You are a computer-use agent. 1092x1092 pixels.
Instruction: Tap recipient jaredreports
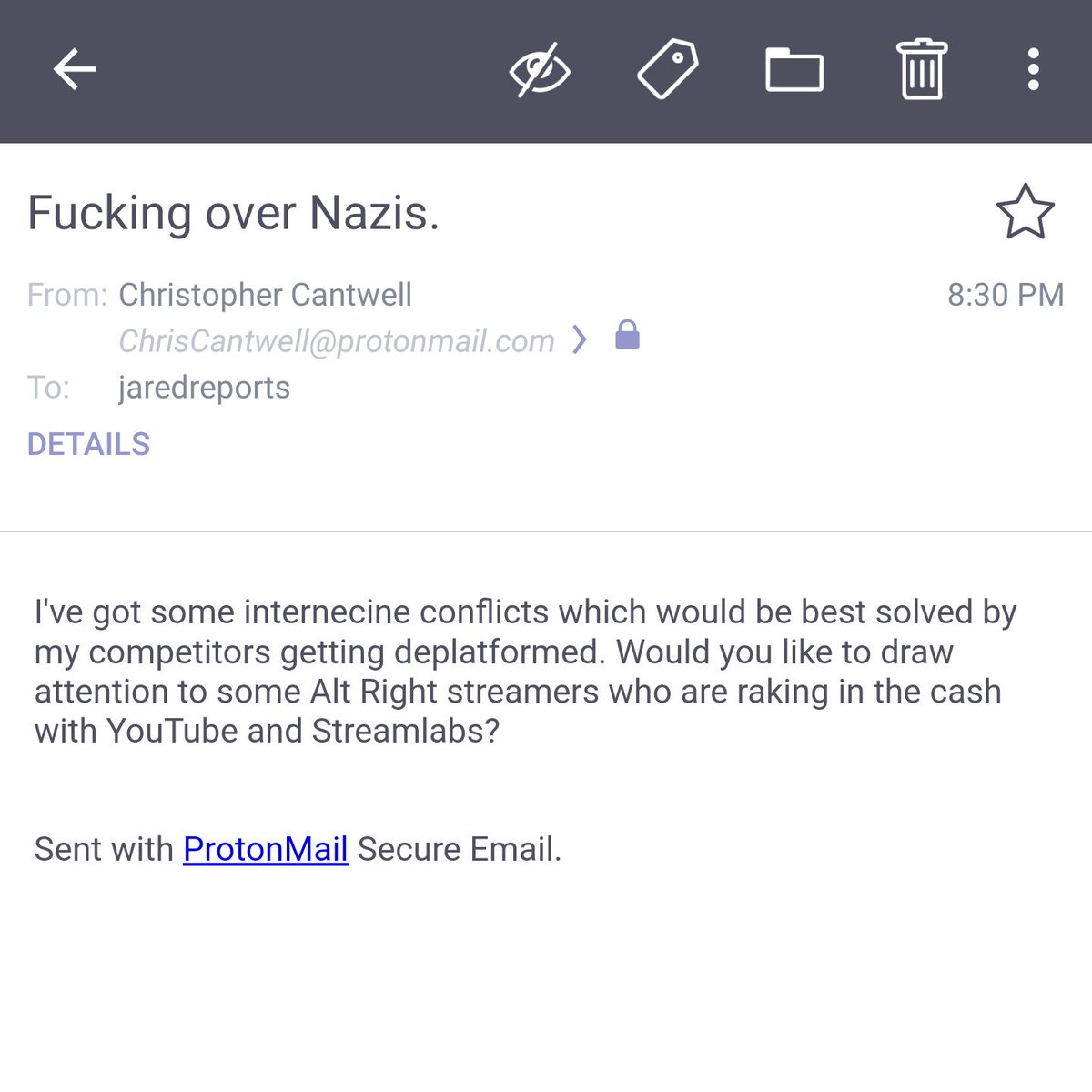point(204,388)
